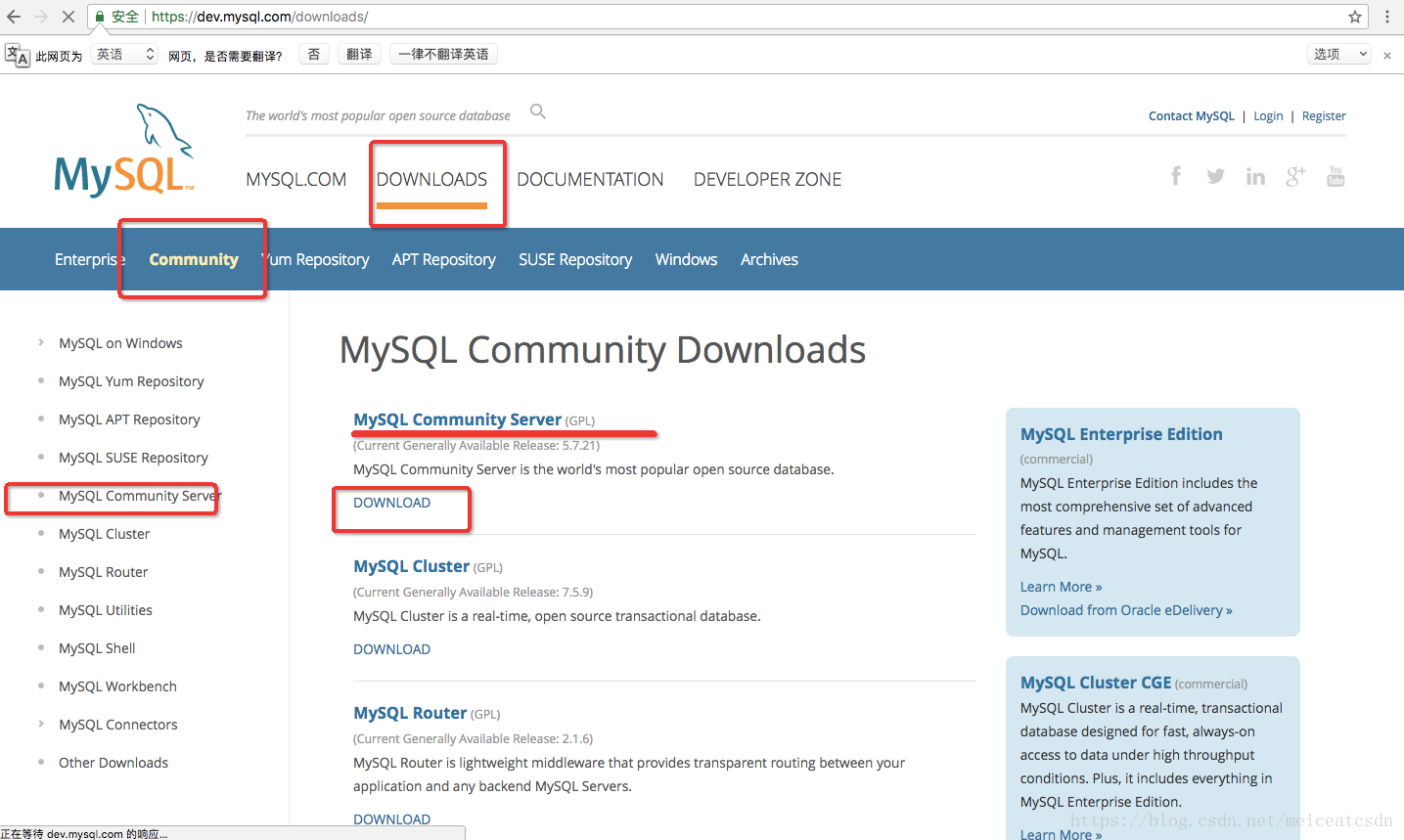
Task: Click the MySQL Community Server heading link
Action: [457, 420]
